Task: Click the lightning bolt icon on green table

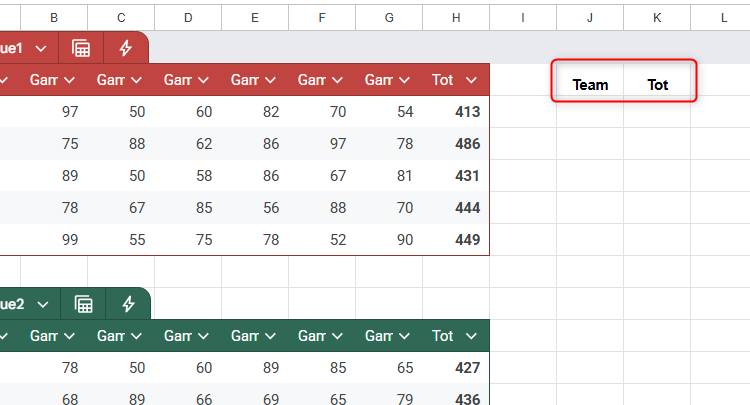Action: click(128, 304)
